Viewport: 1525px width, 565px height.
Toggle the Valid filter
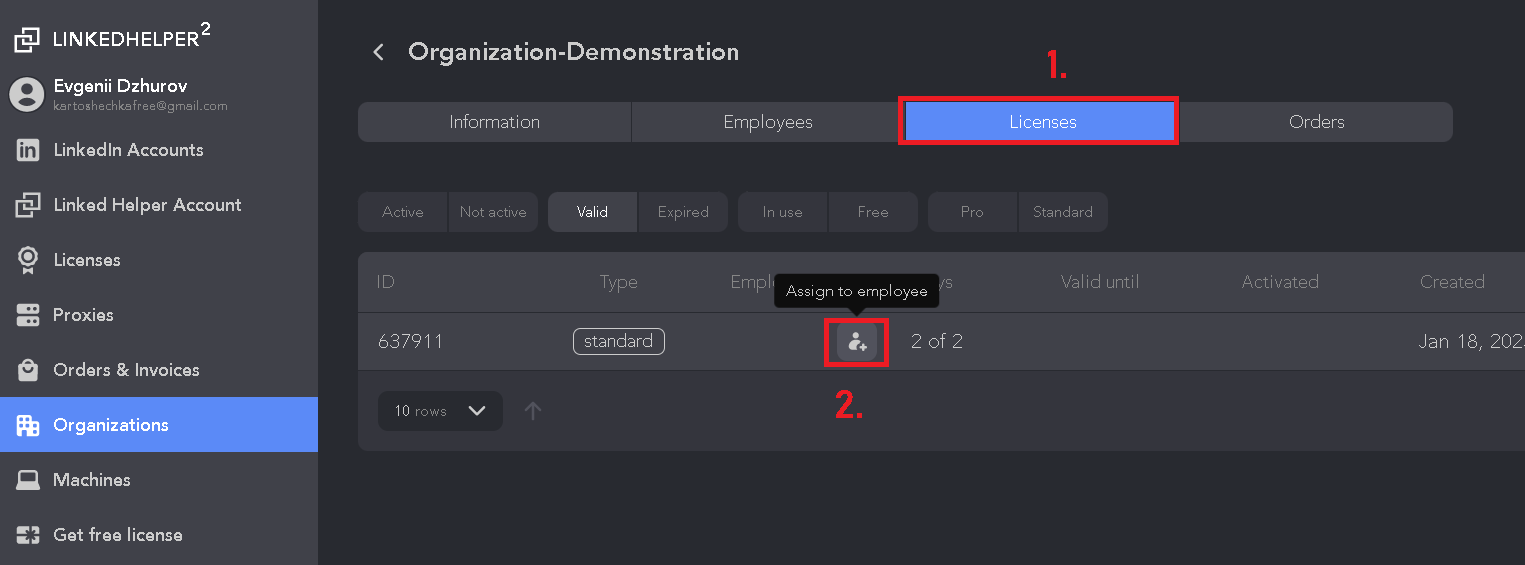(593, 212)
